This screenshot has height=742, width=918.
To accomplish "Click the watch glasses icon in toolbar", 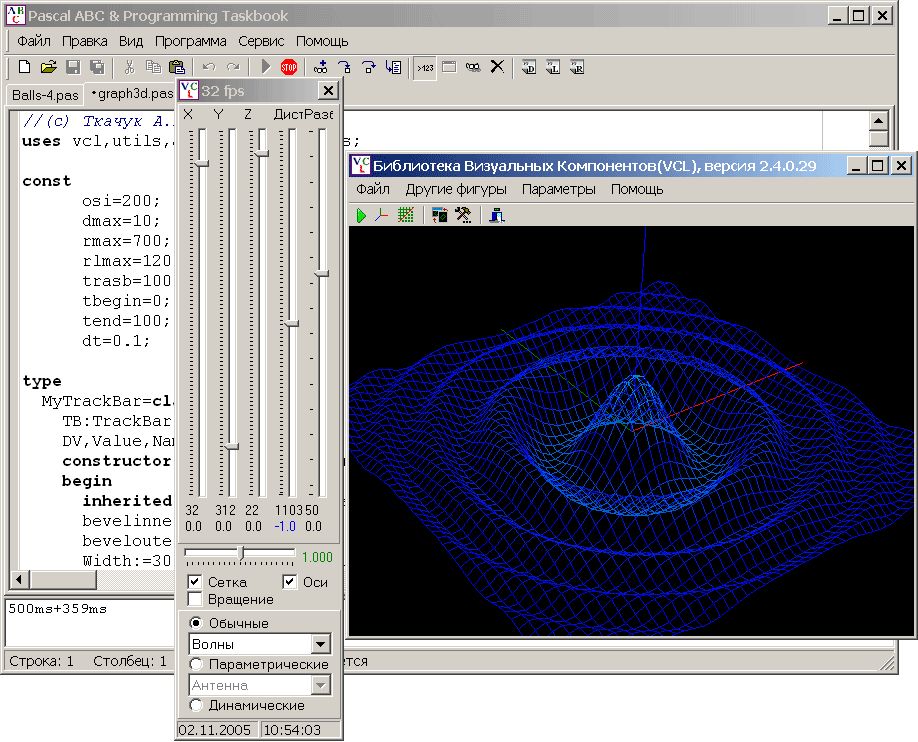I will 473,67.
